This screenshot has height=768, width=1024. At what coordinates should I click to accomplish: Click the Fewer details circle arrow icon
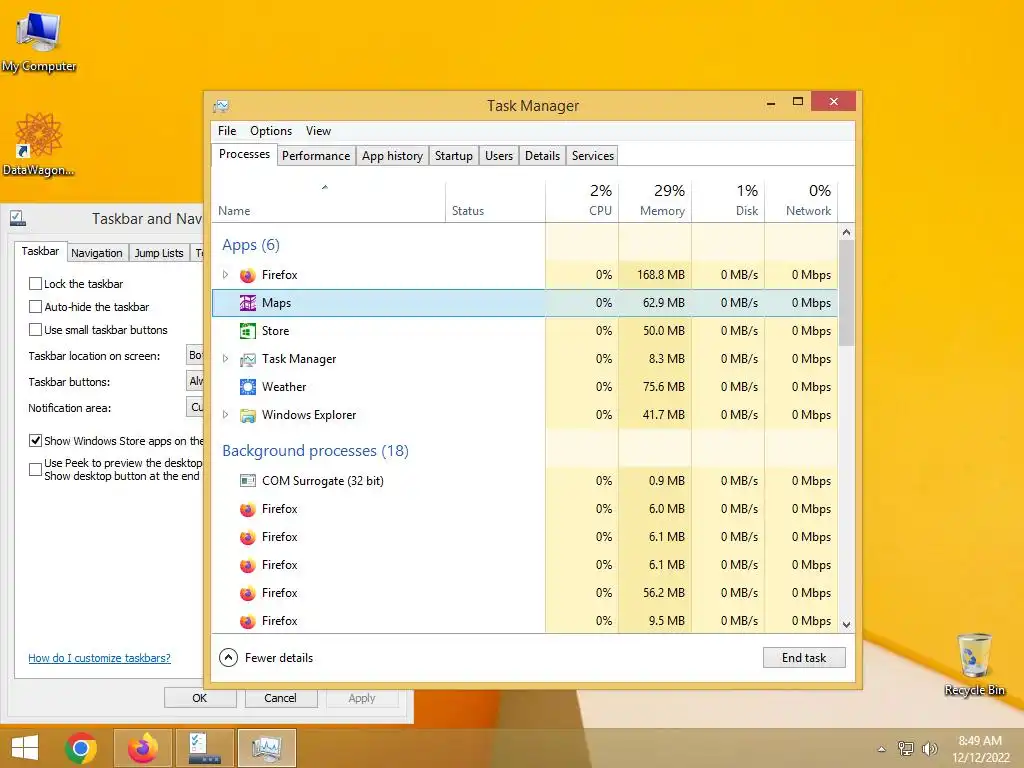pyautogui.click(x=228, y=658)
